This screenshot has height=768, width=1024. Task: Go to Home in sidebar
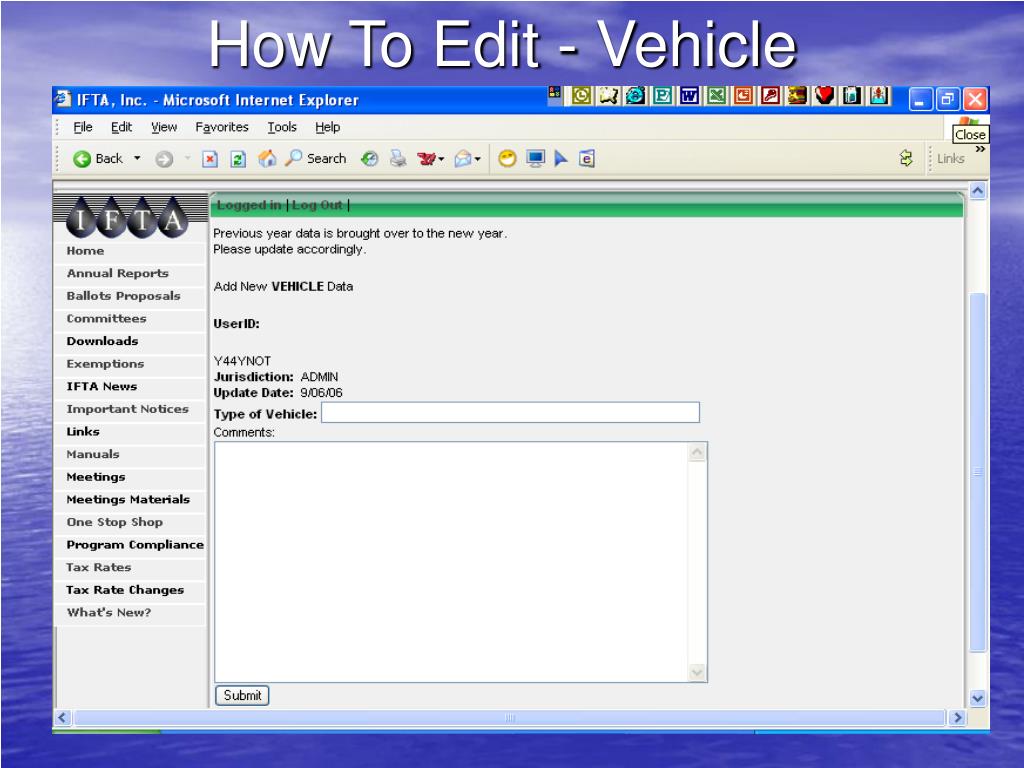[x=85, y=251]
